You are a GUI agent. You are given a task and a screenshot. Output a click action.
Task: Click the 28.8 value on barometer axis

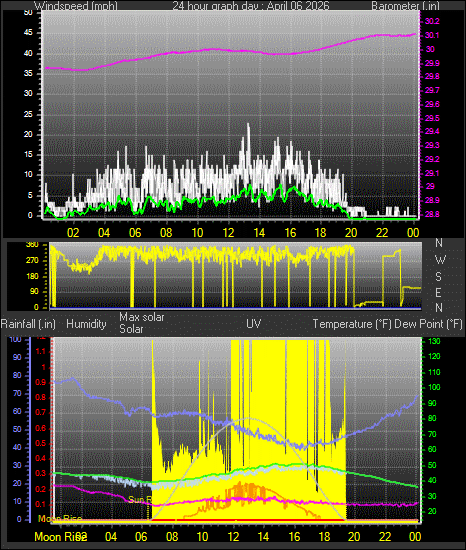(x=432, y=214)
